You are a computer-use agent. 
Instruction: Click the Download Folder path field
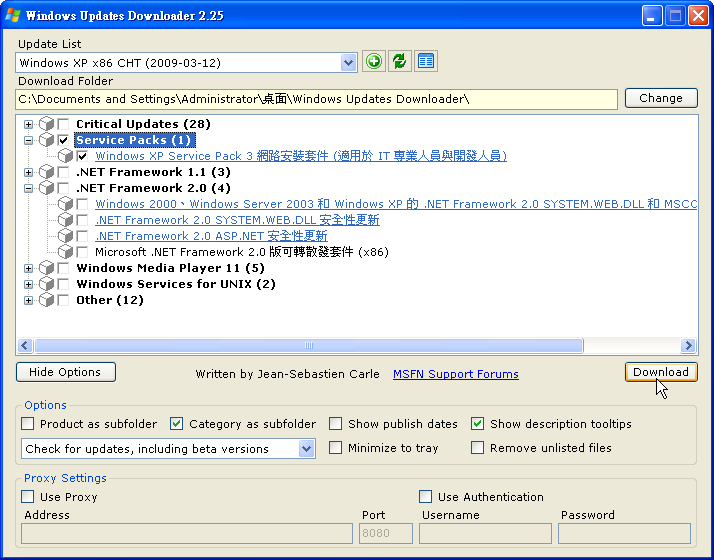point(316,99)
